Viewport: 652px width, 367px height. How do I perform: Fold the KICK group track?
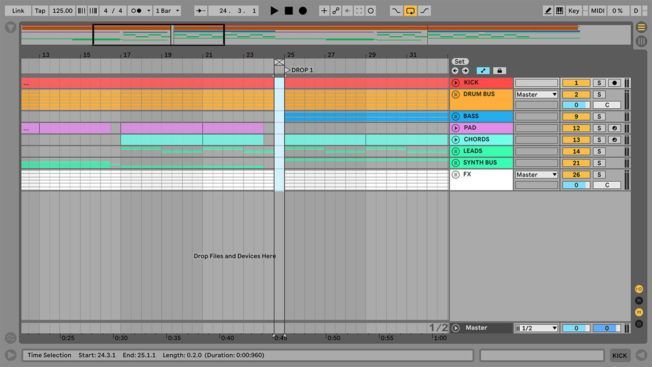[456, 83]
